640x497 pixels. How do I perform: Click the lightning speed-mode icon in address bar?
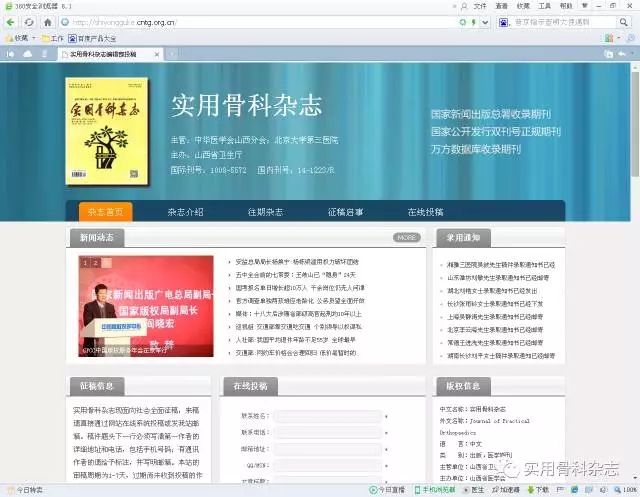473,22
